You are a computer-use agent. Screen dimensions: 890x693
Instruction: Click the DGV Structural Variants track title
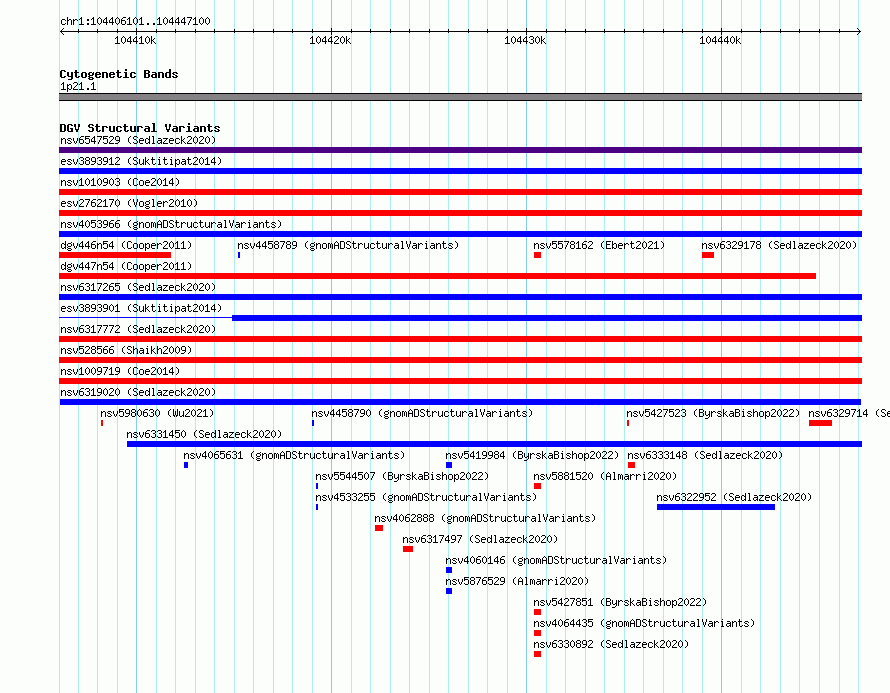(x=140, y=128)
